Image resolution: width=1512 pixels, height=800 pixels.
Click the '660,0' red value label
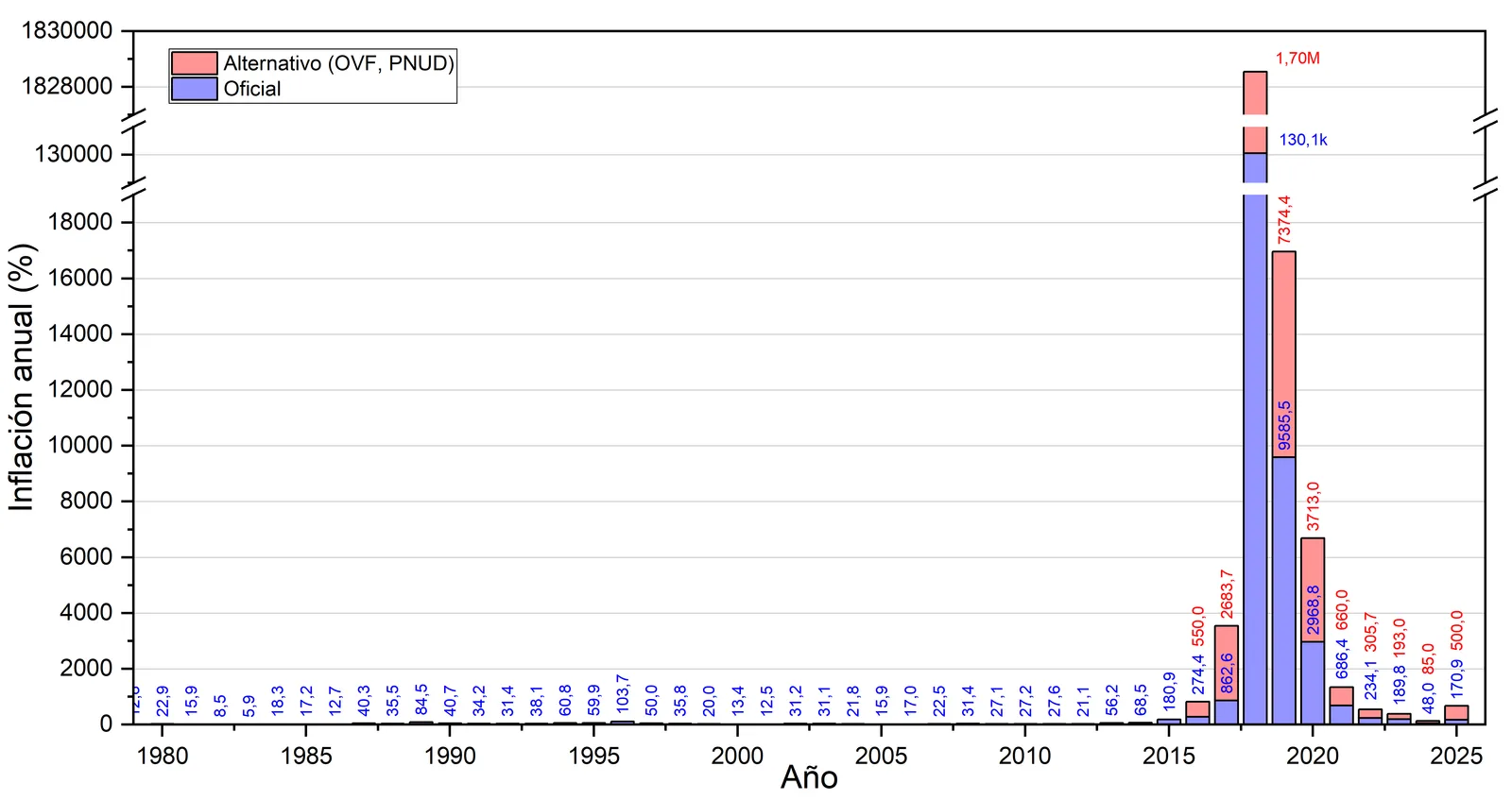[1342, 610]
